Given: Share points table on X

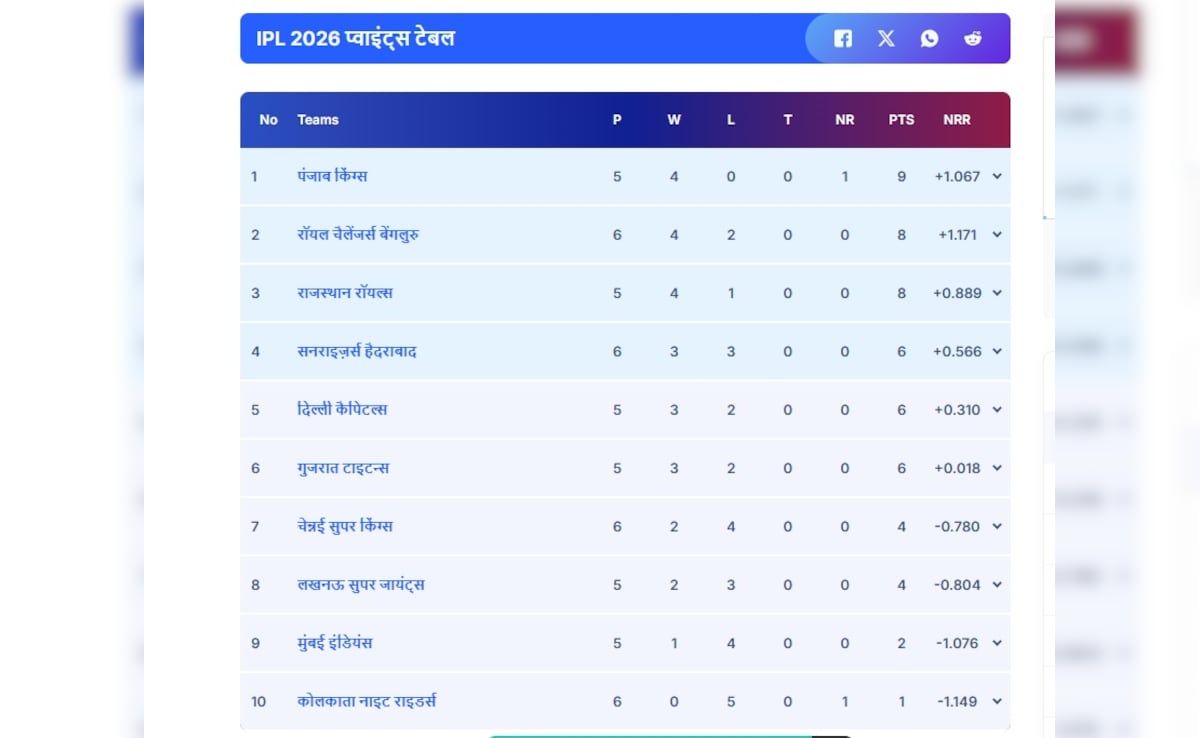Looking at the screenshot, I should 886,38.
